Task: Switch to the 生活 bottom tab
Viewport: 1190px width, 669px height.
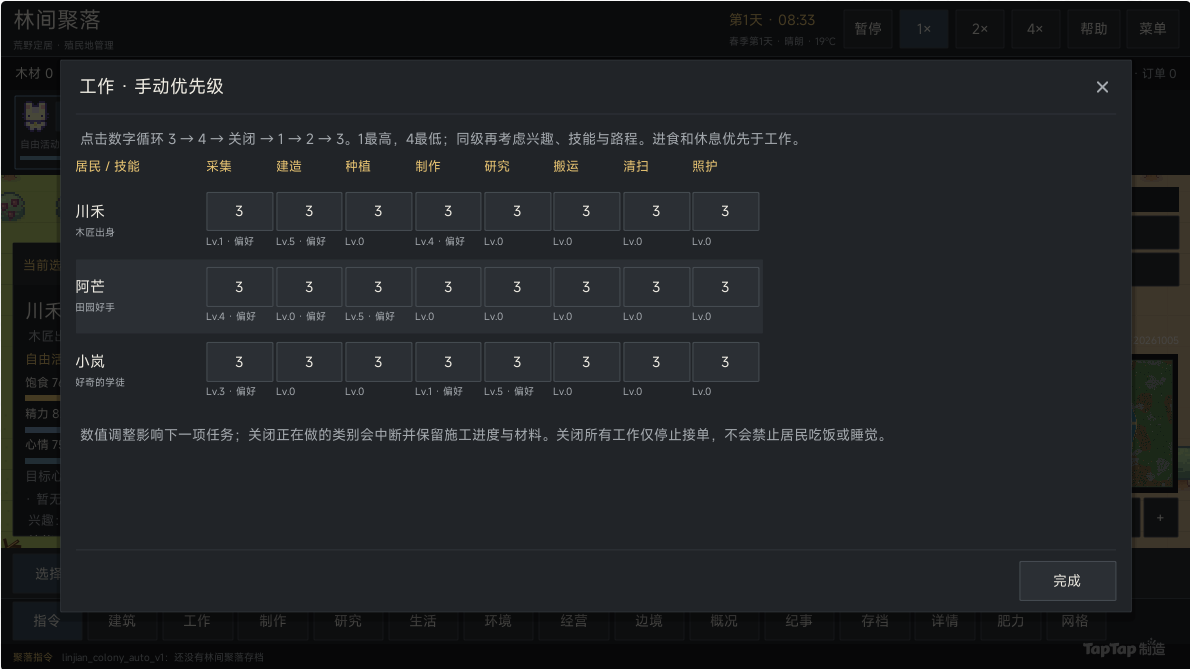Action: 423,621
